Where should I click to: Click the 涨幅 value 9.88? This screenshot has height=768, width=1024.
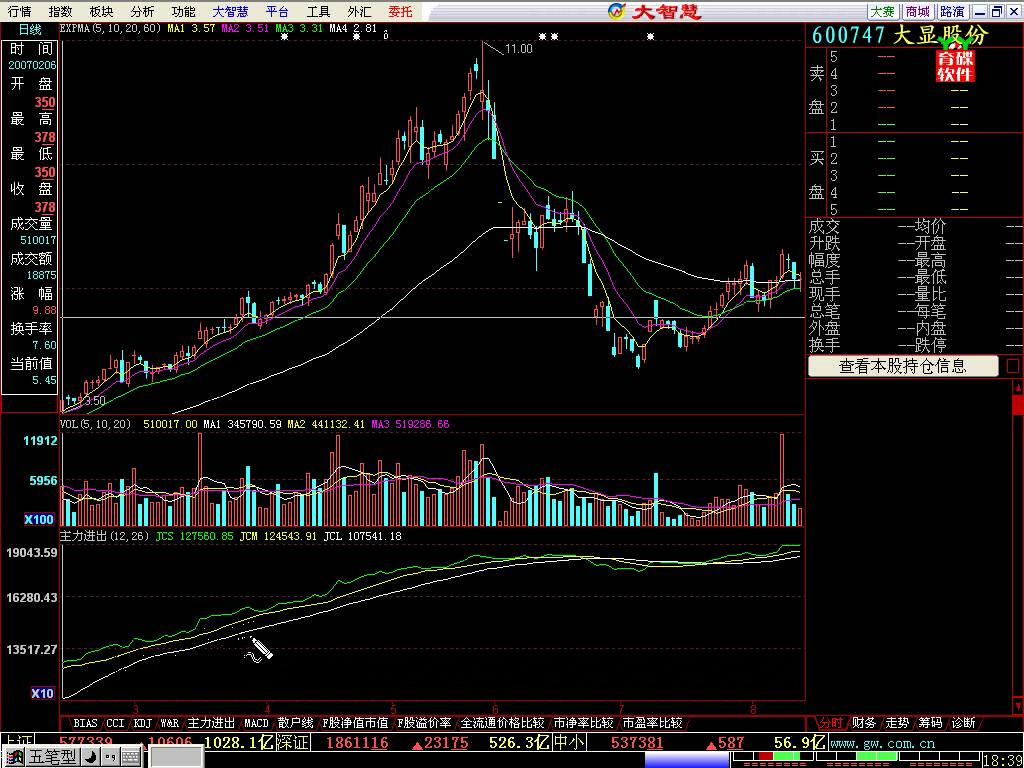tap(44, 310)
